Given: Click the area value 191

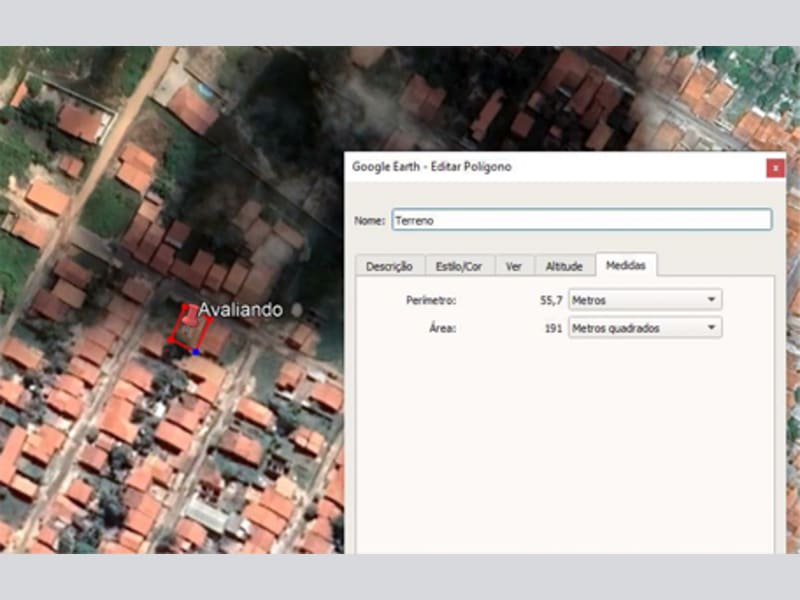Looking at the screenshot, I should 554,329.
